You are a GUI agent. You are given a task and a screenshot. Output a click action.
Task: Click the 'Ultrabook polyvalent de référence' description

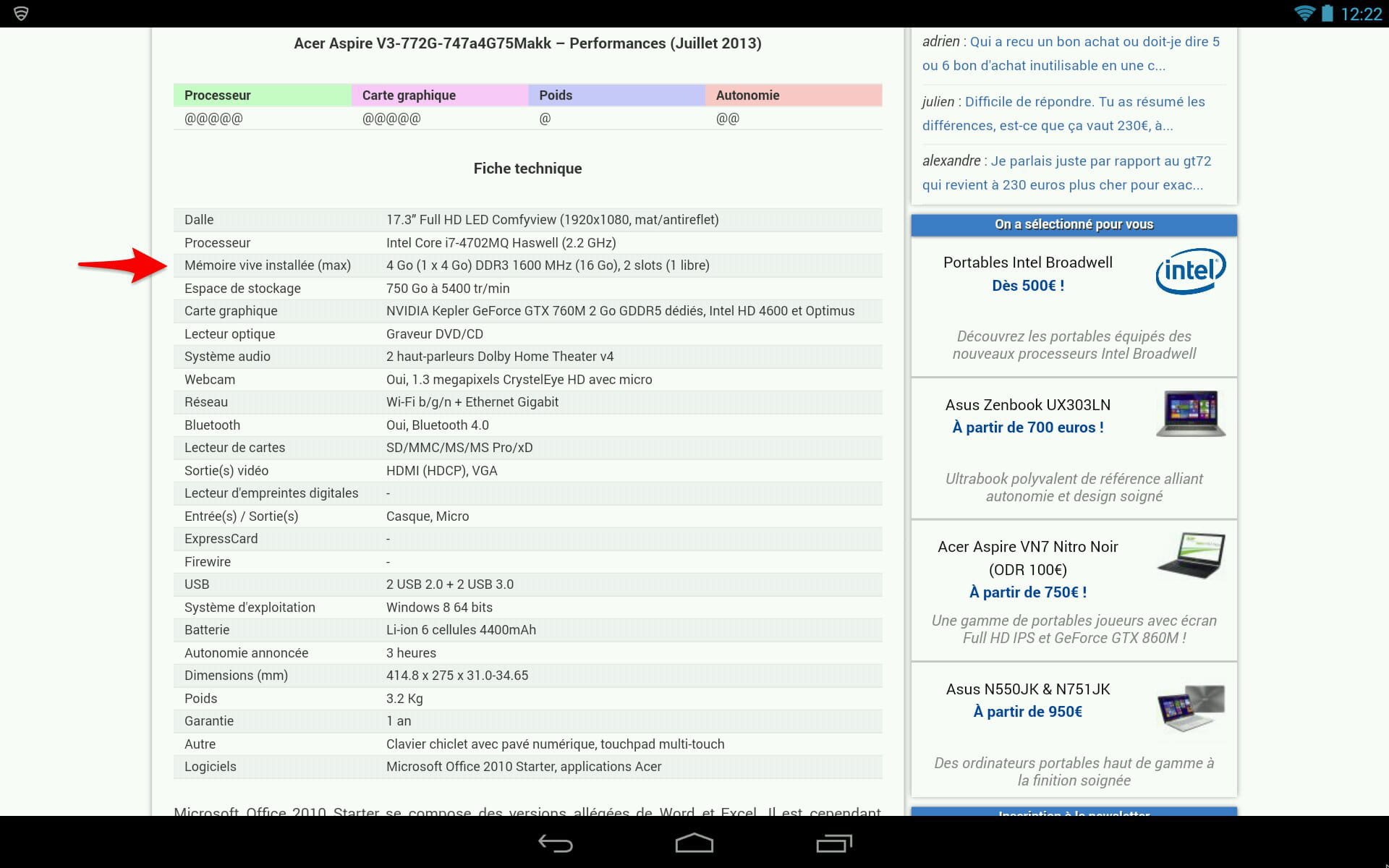click(1074, 488)
